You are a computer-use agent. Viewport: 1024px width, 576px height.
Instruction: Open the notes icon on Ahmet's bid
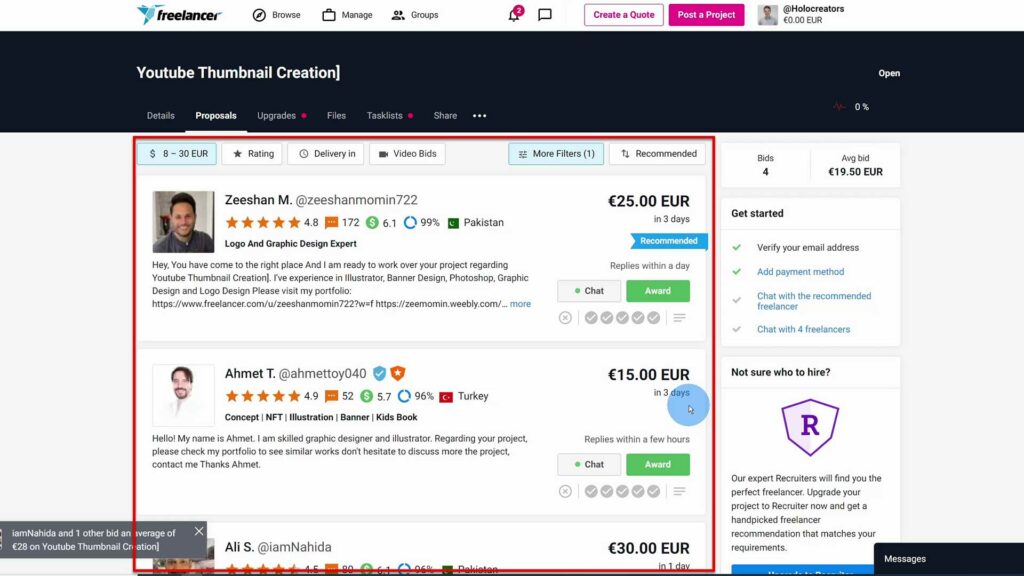coord(680,491)
